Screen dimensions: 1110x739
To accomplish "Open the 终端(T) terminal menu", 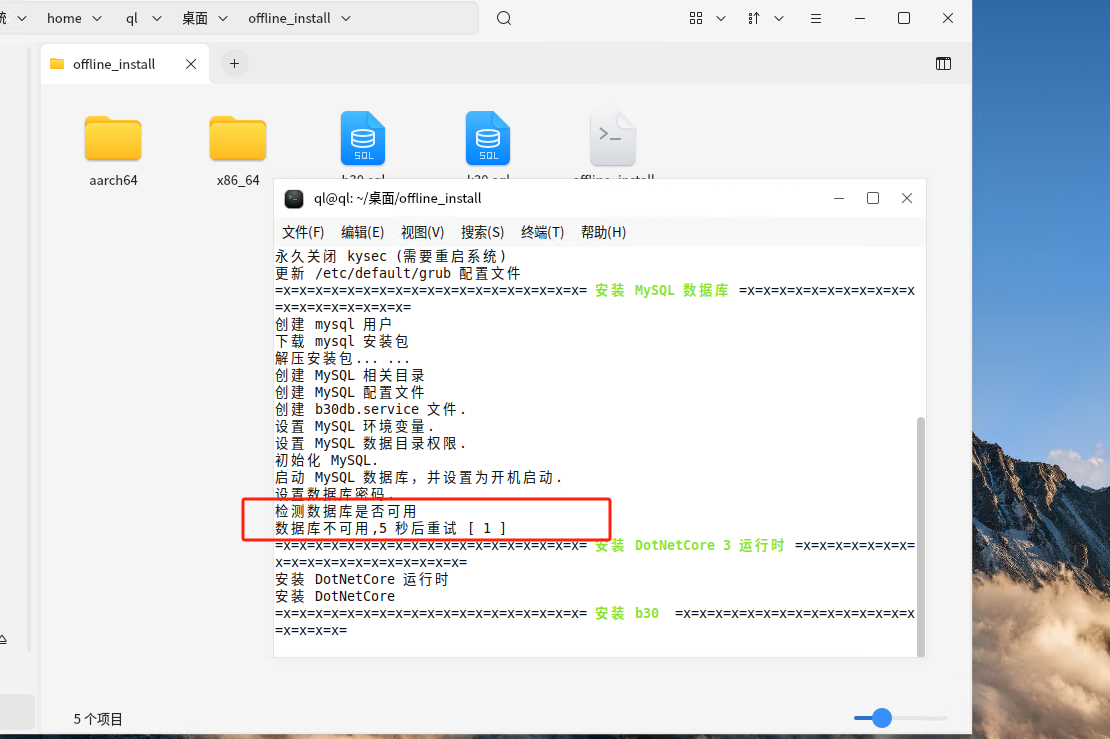I will (x=542, y=232).
